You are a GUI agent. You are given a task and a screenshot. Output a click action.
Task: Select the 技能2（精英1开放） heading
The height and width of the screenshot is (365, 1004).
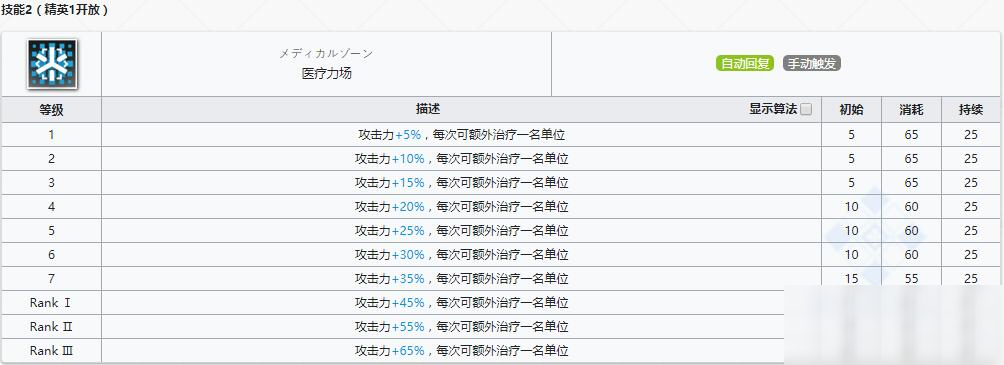pos(55,10)
